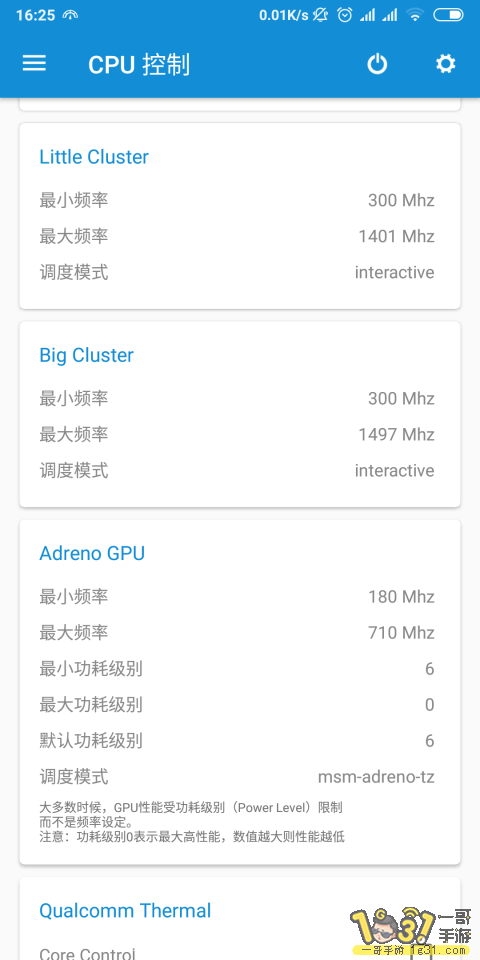The image size is (480, 960).
Task: Tap the Wi-Fi status bar icon
Action: coord(415,15)
